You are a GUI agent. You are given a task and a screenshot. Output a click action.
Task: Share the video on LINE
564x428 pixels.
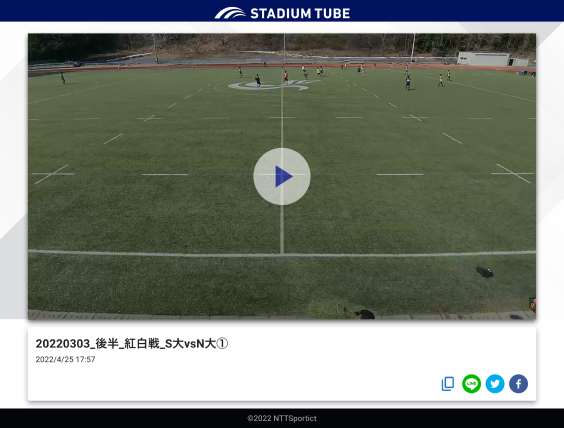click(471, 384)
